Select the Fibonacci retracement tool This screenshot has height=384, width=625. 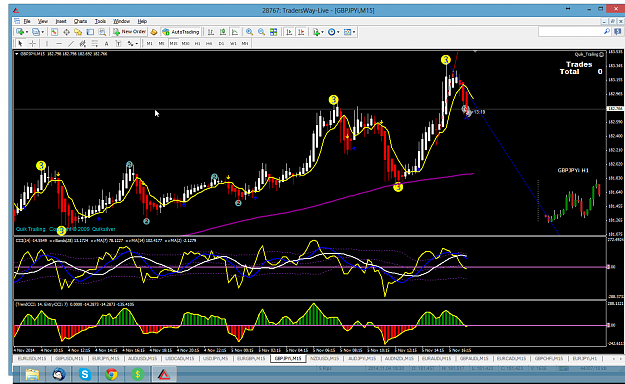click(x=94, y=43)
